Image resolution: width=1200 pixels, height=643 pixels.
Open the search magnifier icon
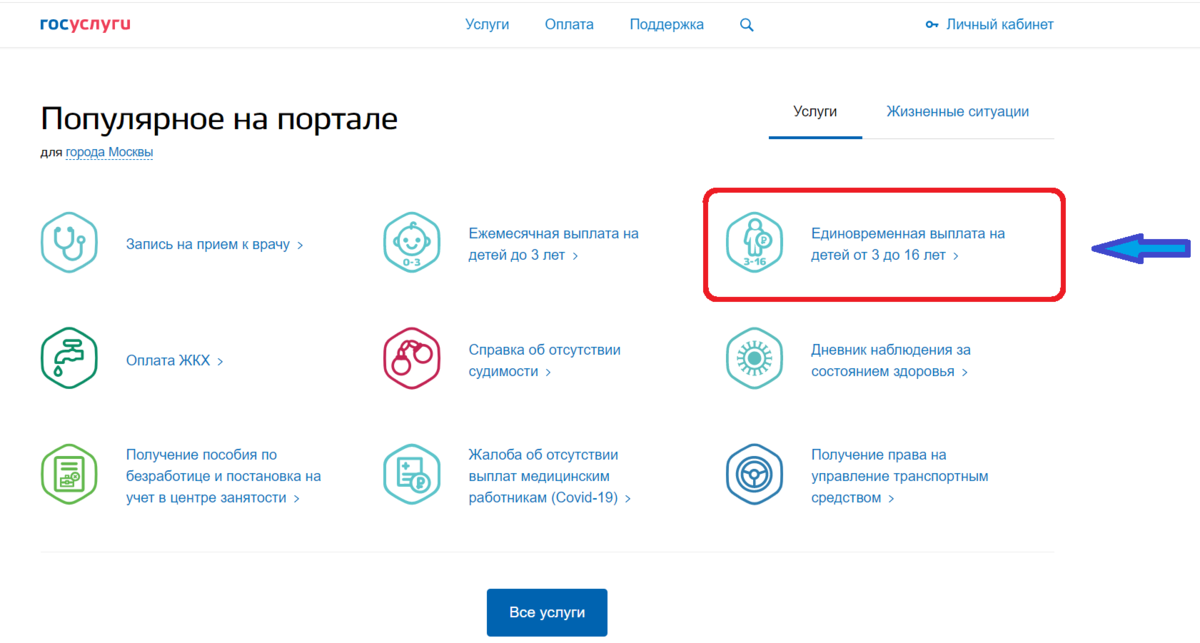(747, 25)
